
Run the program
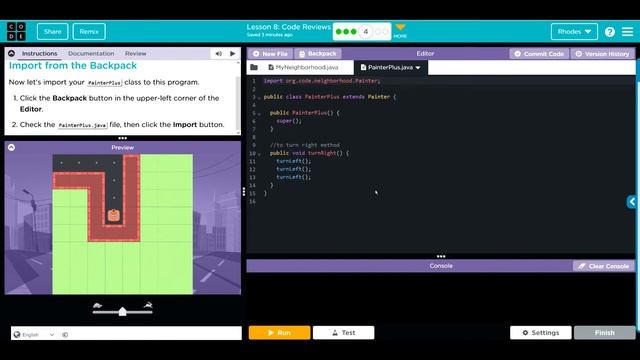coord(280,333)
